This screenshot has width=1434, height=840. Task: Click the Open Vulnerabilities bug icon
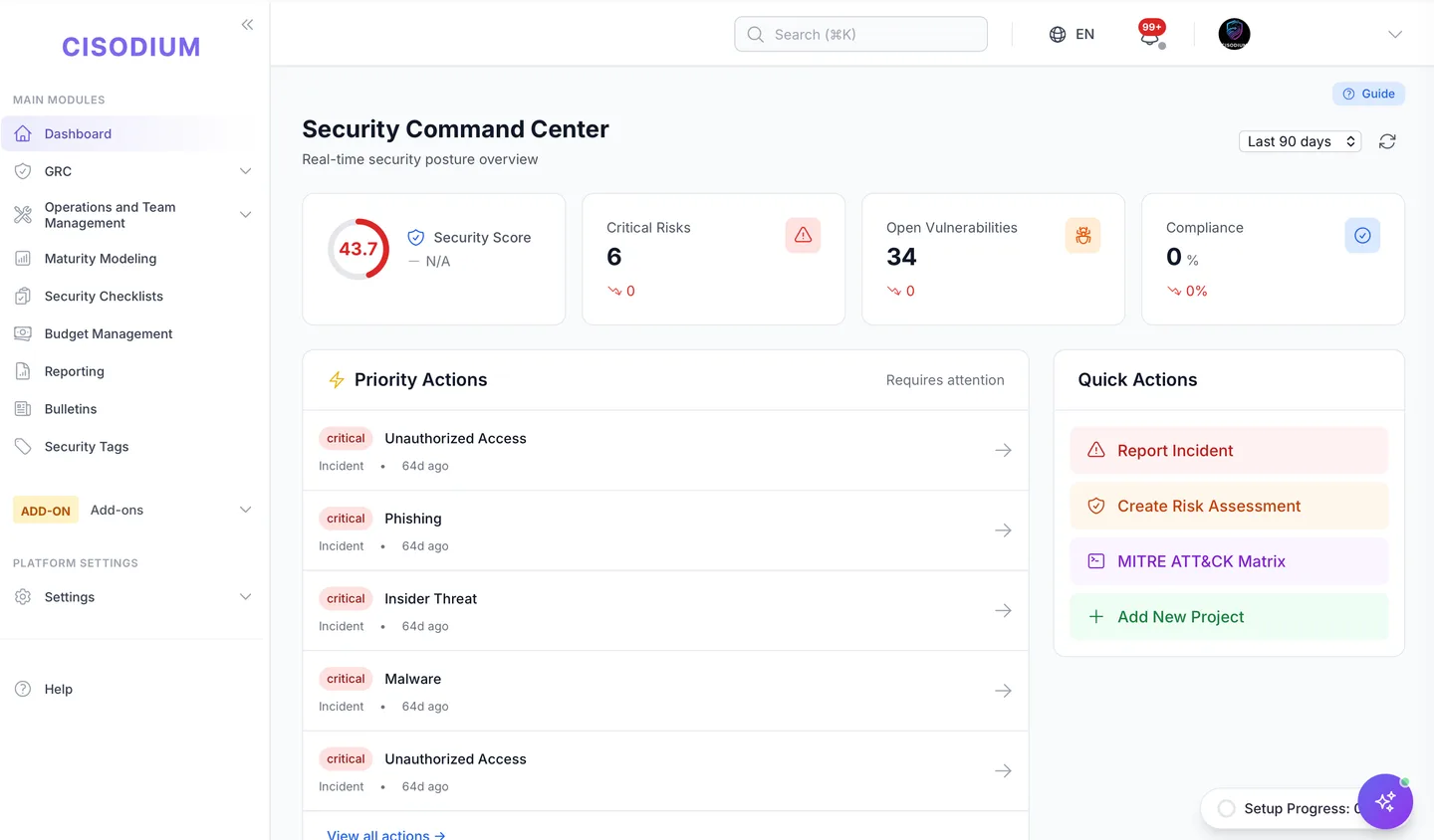[x=1082, y=235]
